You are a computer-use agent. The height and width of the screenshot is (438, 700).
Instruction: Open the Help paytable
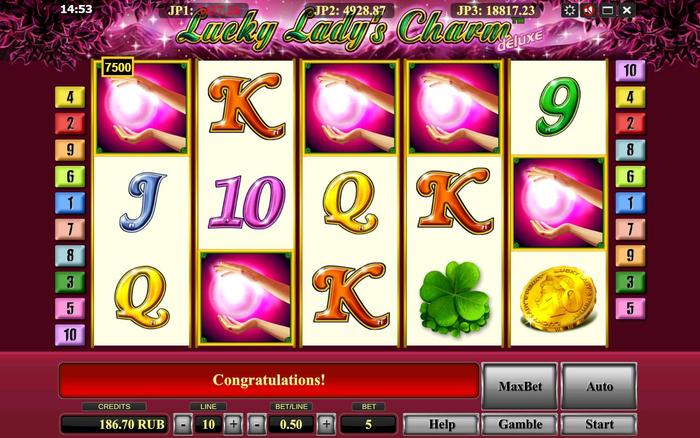442,424
